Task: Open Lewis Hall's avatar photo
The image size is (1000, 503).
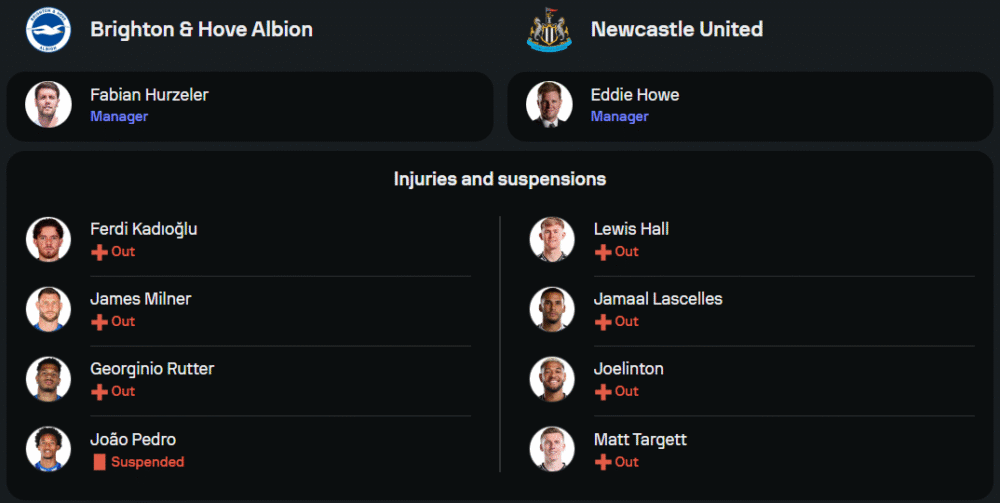Action: coord(552,240)
